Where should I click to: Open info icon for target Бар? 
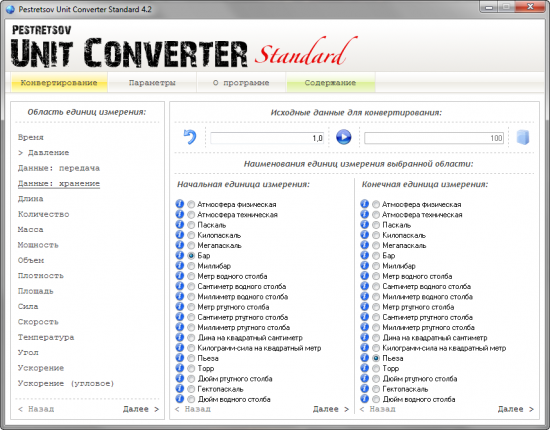point(364,255)
